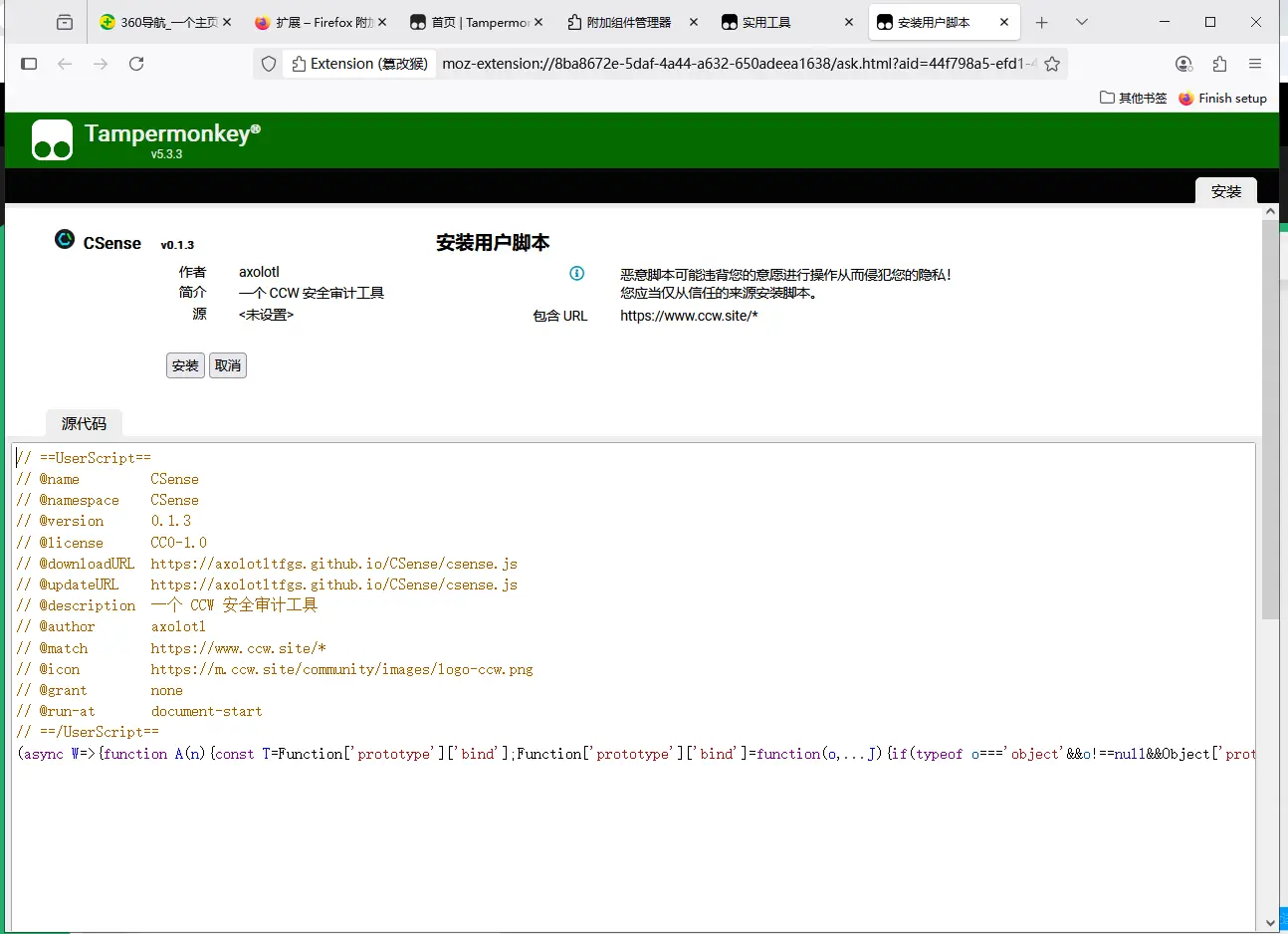Go forward with the browser forward arrow
The height and width of the screenshot is (934, 1288).
pos(101,64)
